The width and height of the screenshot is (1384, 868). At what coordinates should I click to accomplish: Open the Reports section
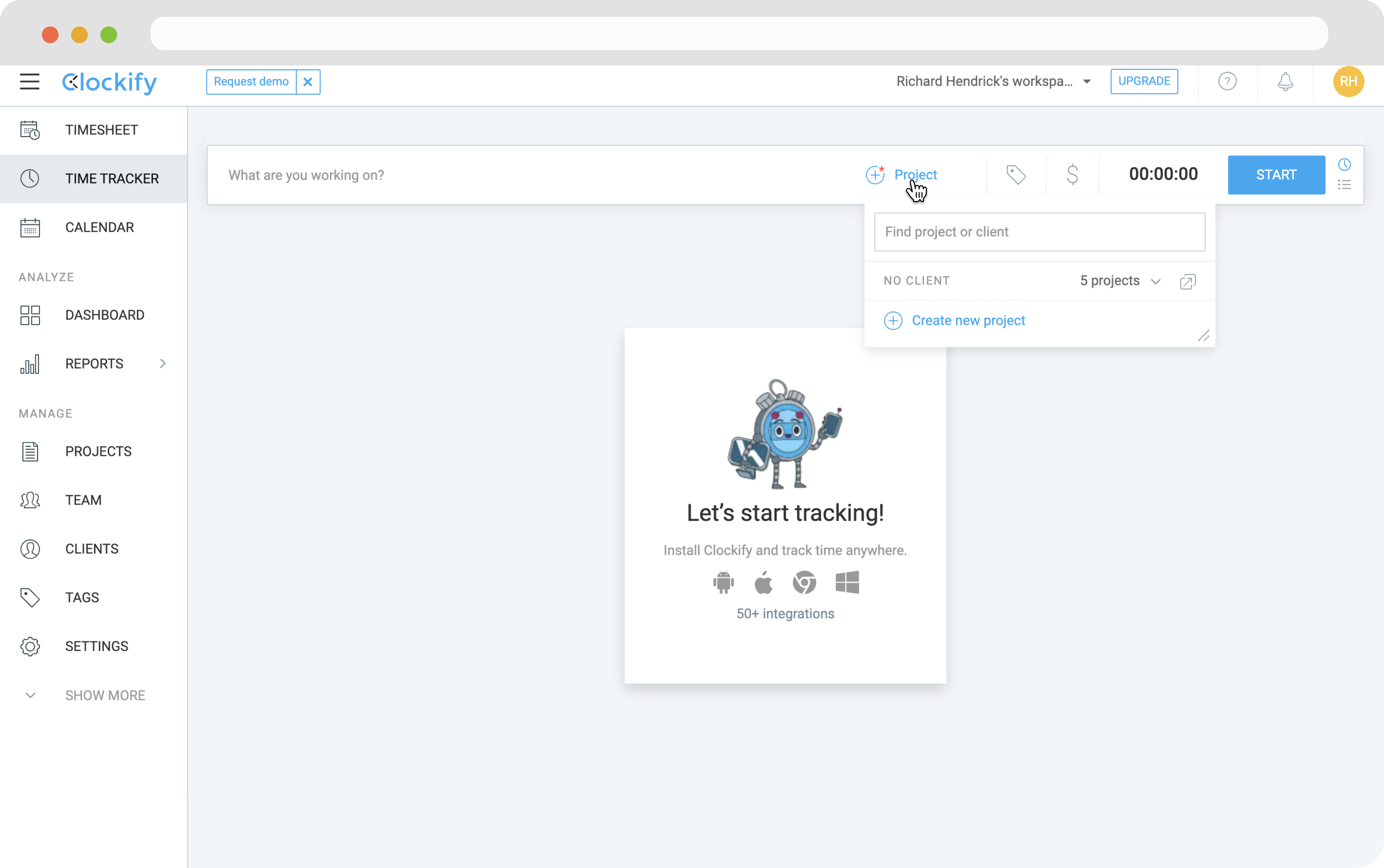click(94, 364)
